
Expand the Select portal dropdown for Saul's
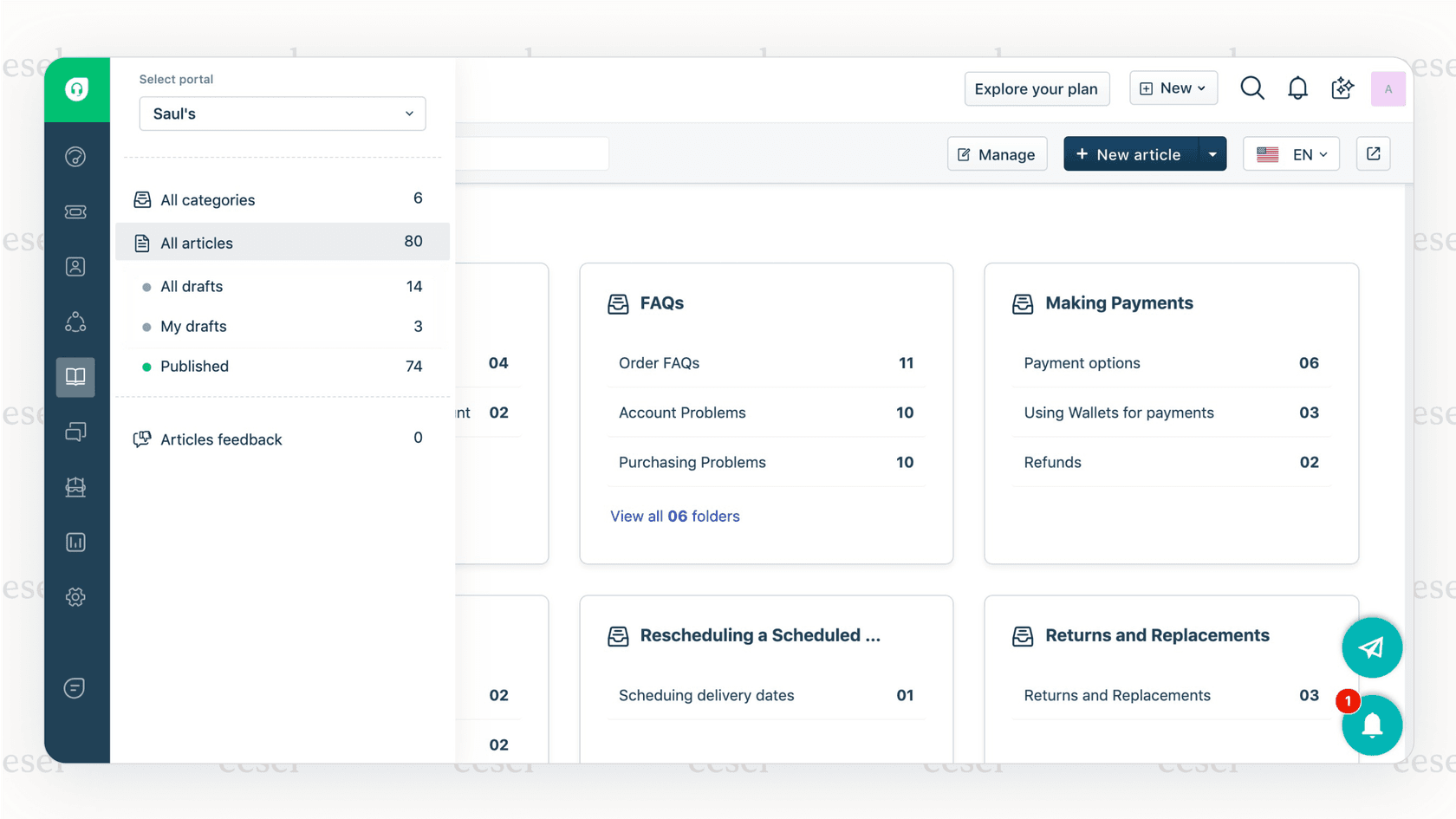coord(282,114)
